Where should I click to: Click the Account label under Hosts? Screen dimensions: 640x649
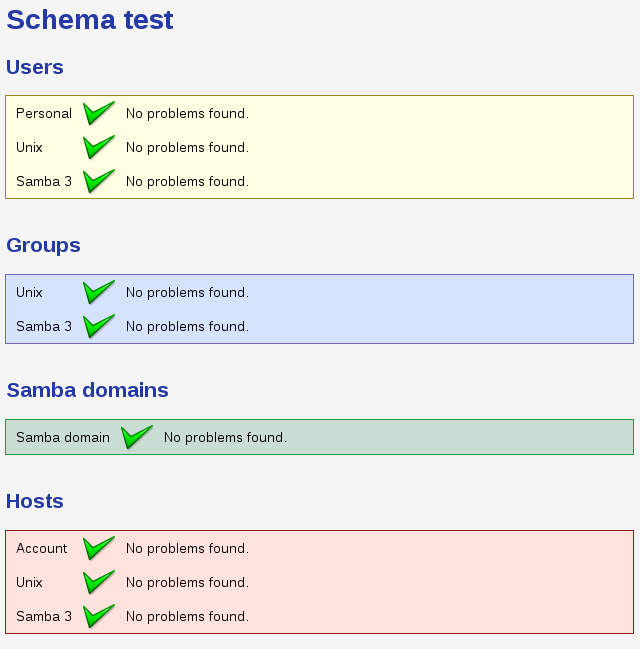pyautogui.click(x=42, y=549)
